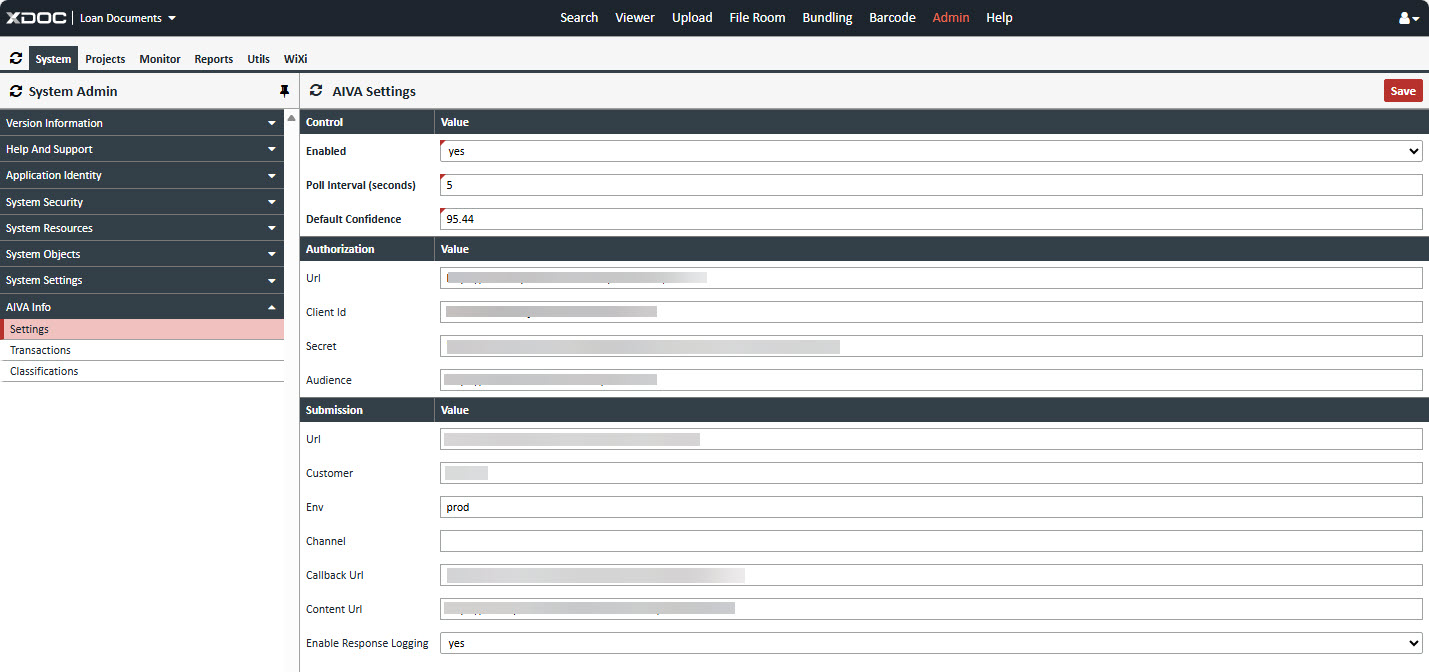Click the Poll Interval input field
Viewport: 1429px width, 672px height.
click(930, 185)
